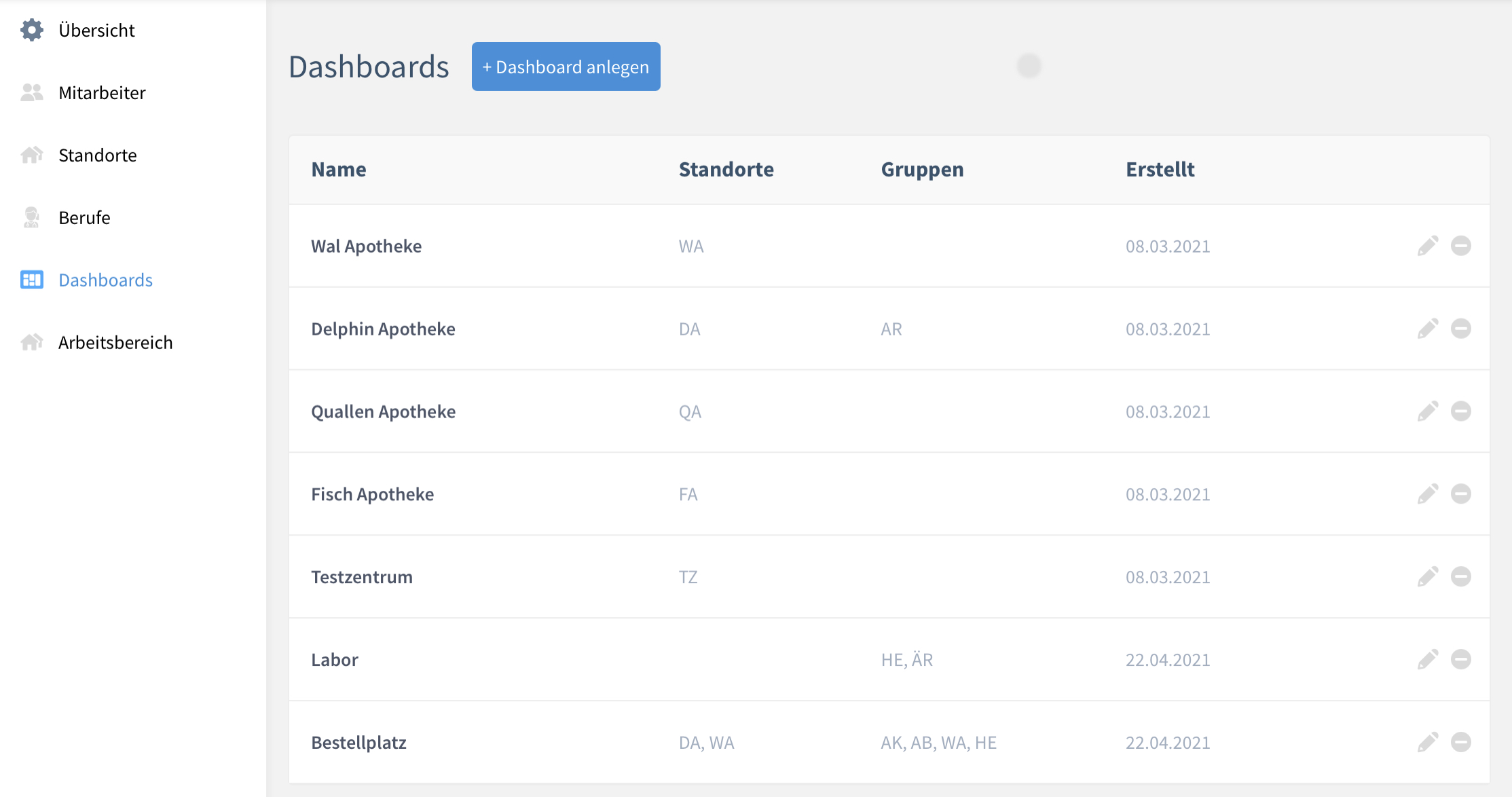Viewport: 1512px width, 797px height.
Task: Navigate to Berufe in the sidebar
Action: (x=84, y=217)
